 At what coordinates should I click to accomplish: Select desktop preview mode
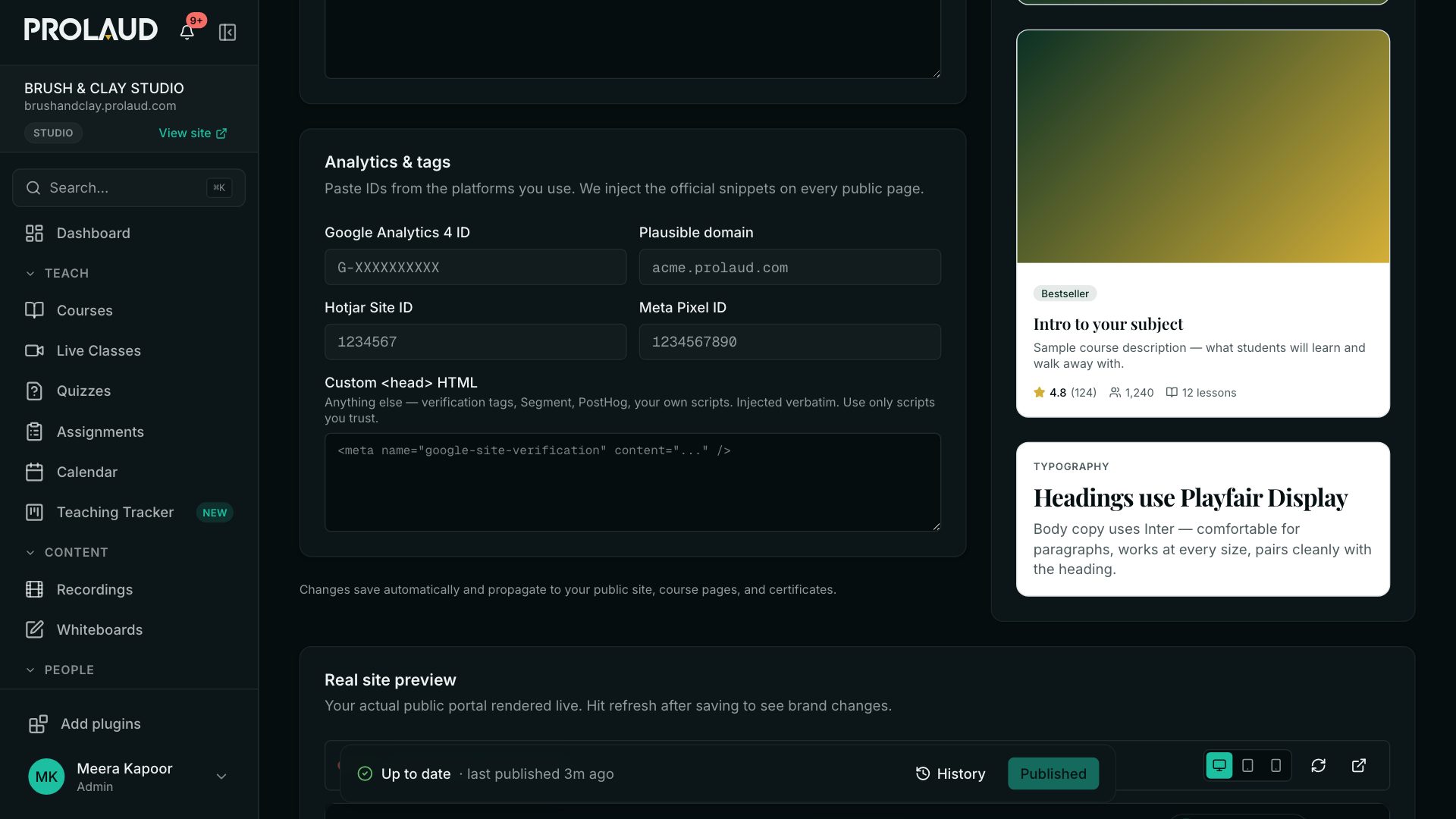click(1219, 765)
